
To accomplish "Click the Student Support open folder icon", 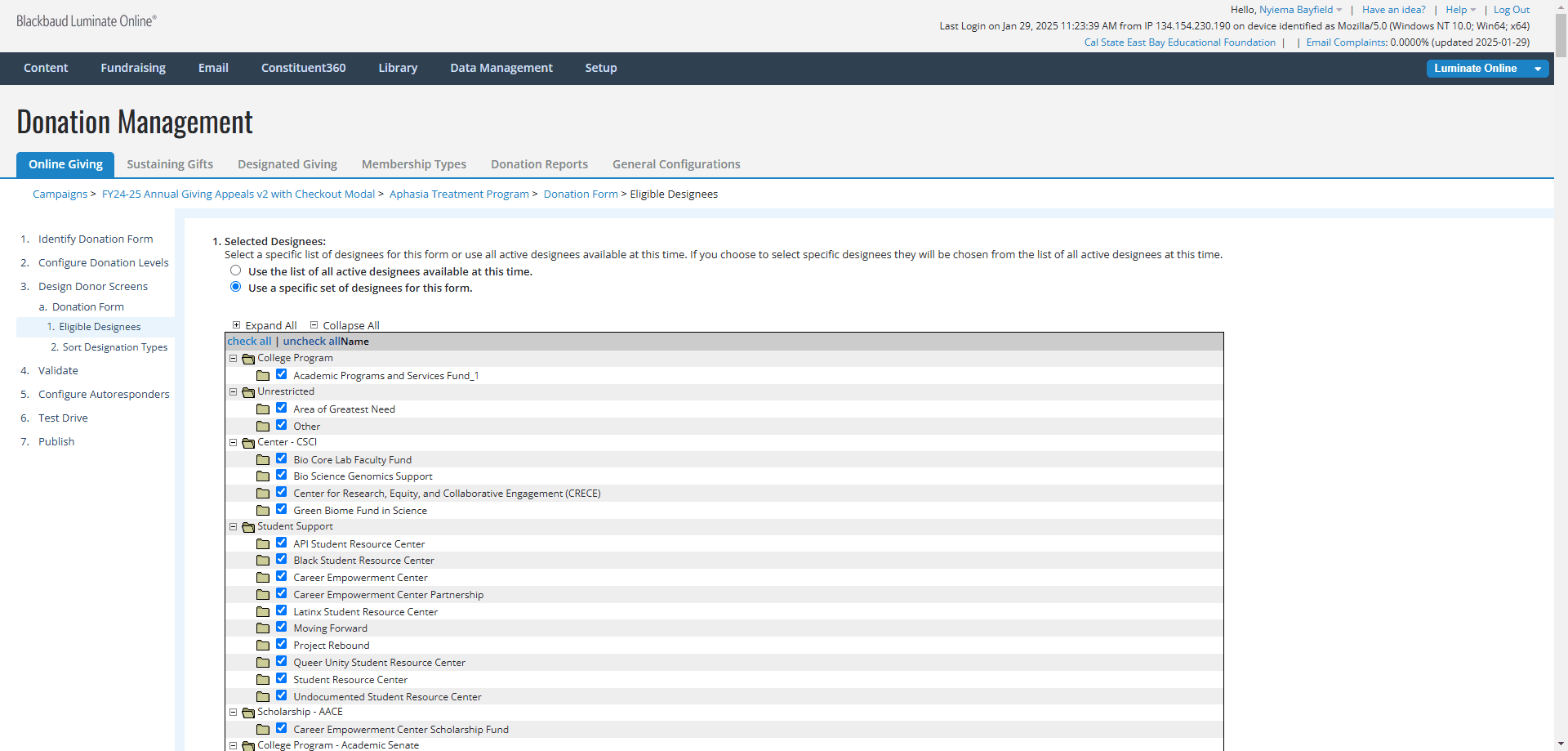I will (x=248, y=527).
